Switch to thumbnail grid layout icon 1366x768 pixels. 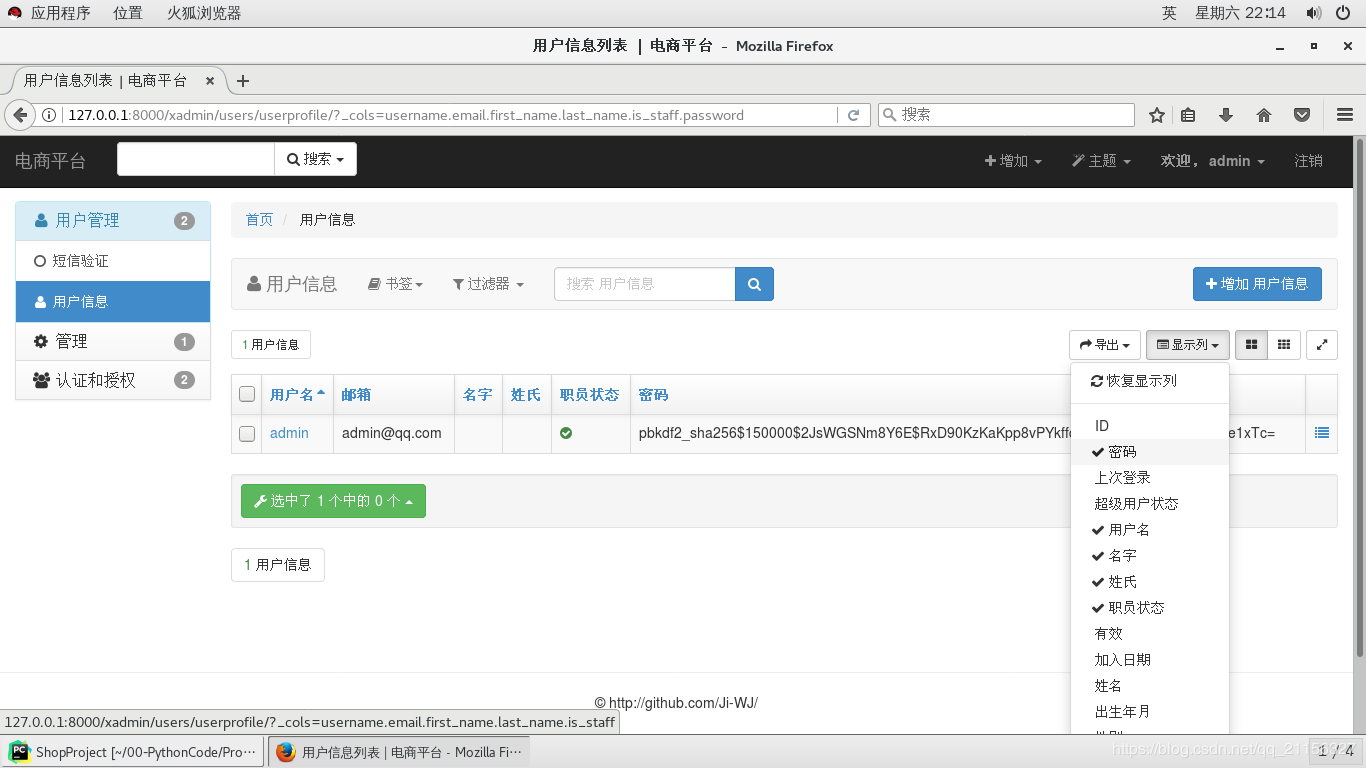(x=1252, y=345)
